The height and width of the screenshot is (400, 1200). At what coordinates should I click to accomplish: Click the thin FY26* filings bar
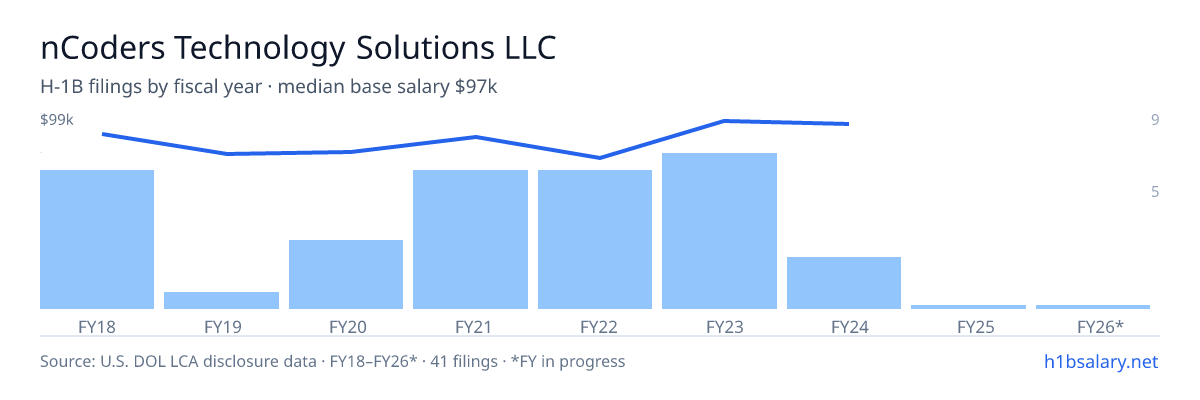pyautogui.click(x=1093, y=306)
